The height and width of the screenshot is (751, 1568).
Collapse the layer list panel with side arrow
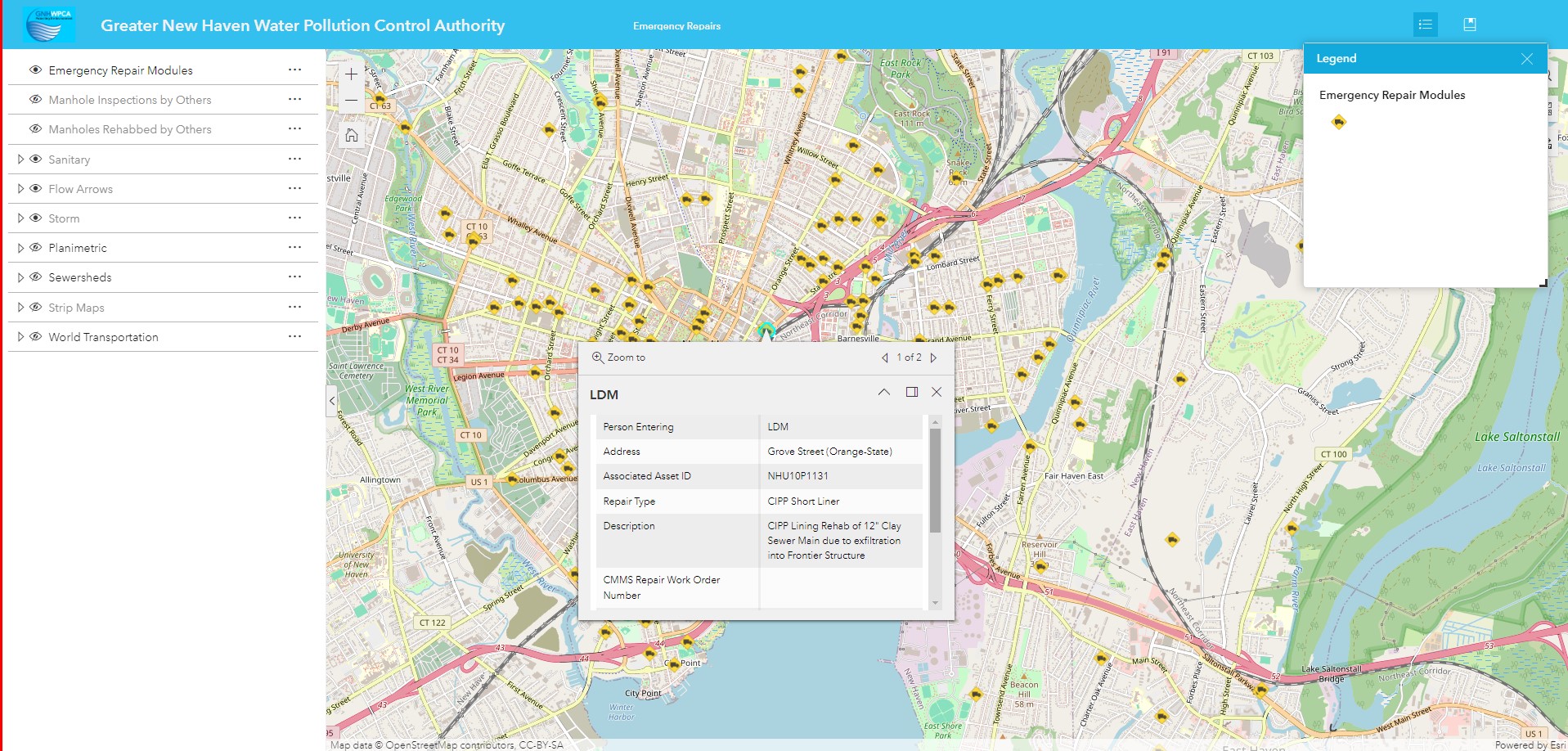331,401
